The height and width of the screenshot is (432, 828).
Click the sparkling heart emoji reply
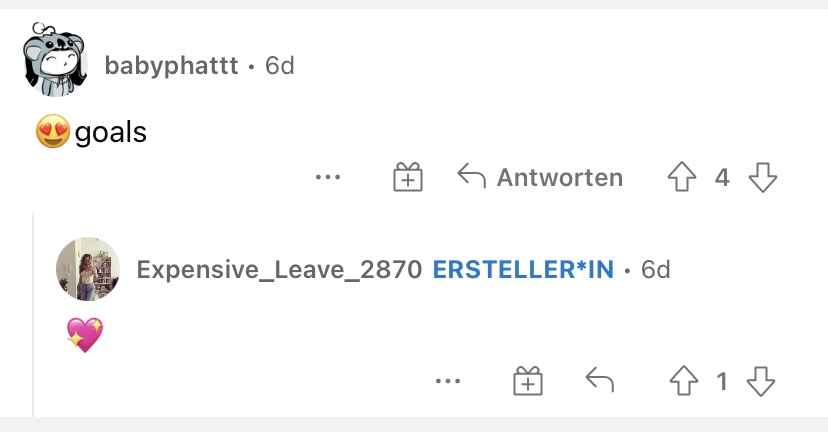(85, 334)
